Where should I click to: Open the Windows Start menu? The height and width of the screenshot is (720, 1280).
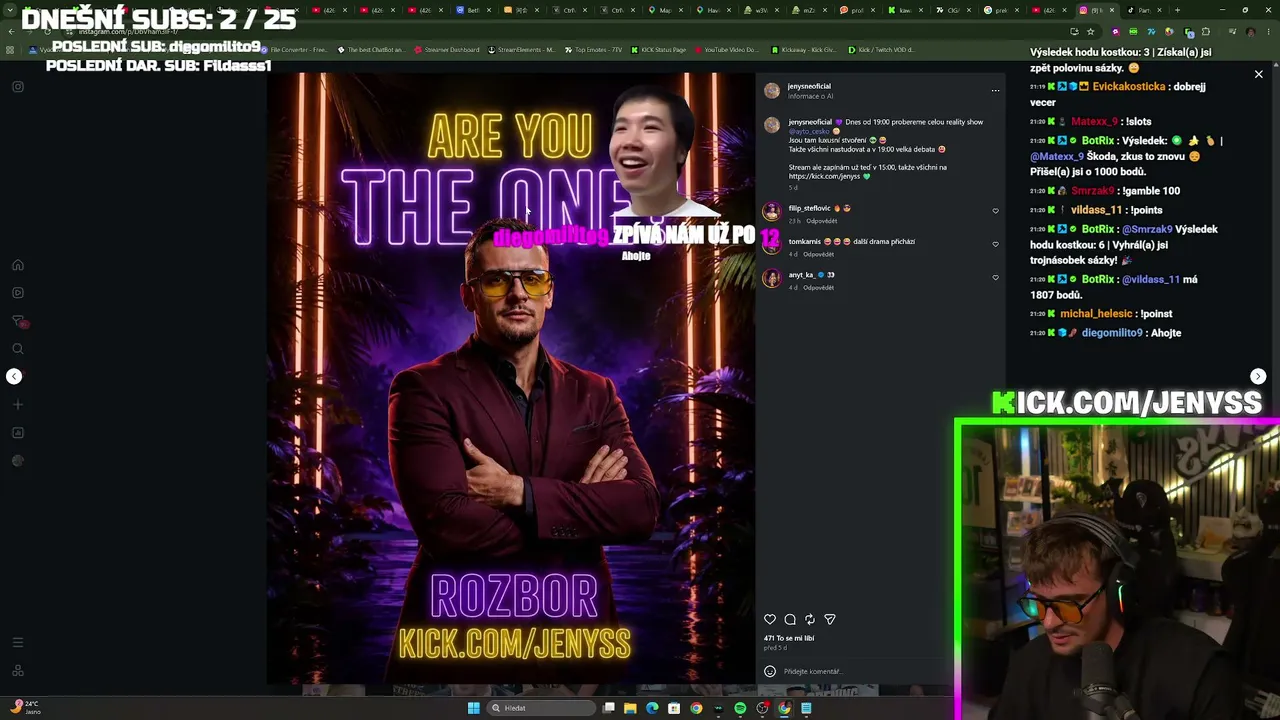tap(474, 708)
